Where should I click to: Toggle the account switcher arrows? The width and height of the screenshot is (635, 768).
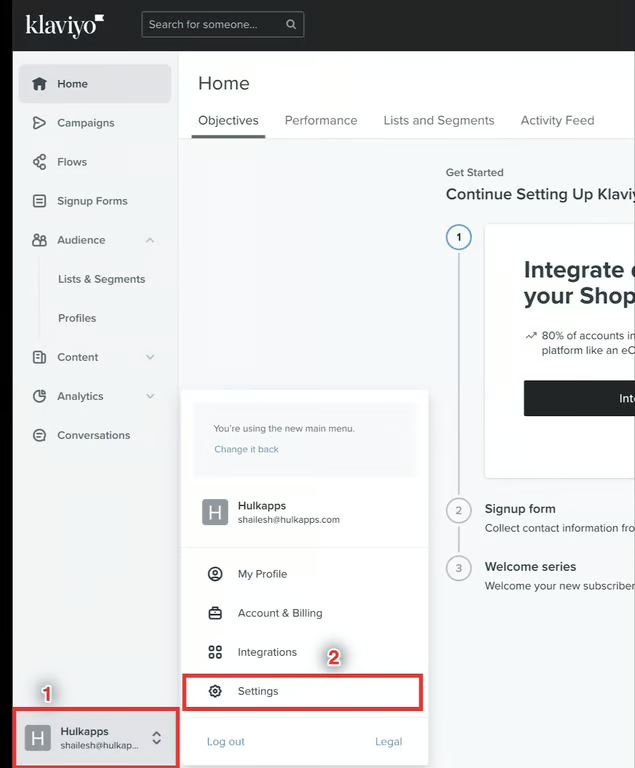[x=156, y=738]
